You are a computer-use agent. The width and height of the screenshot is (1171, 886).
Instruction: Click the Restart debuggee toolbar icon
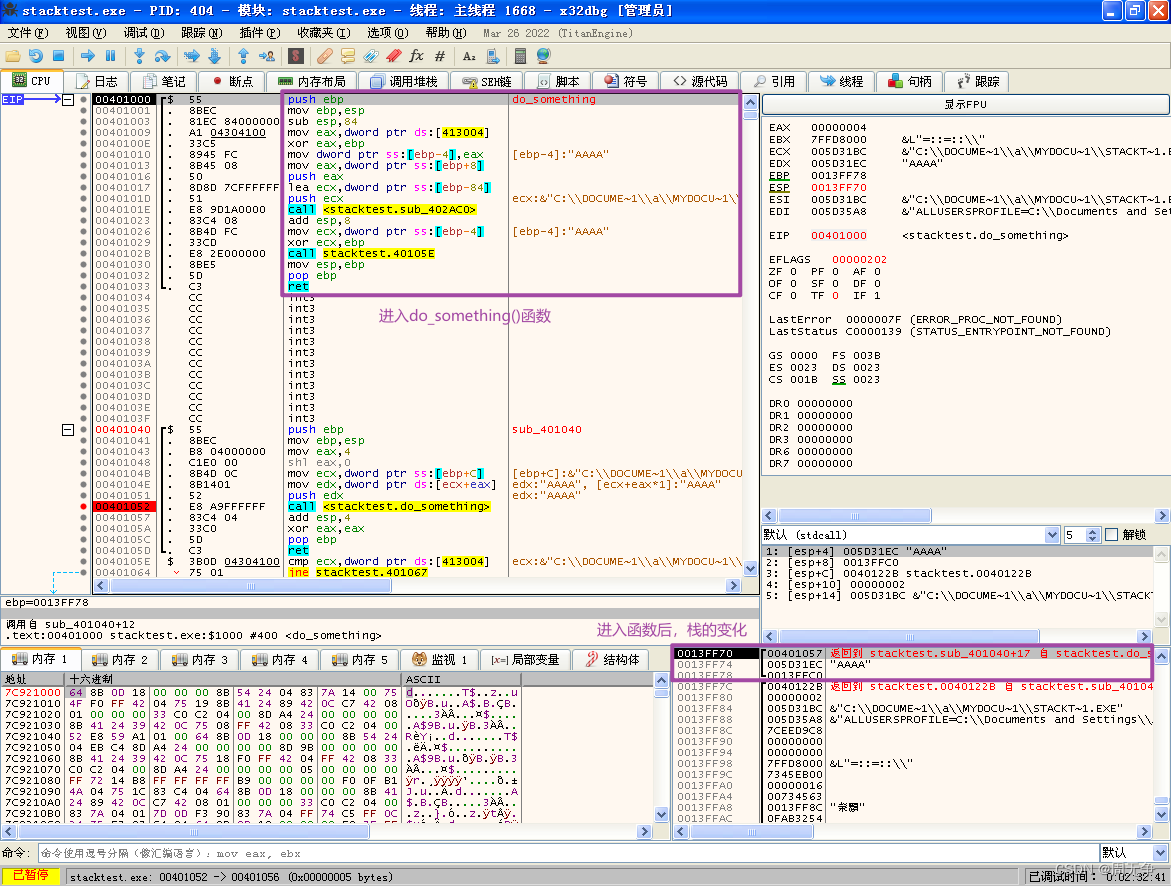[x=36, y=56]
